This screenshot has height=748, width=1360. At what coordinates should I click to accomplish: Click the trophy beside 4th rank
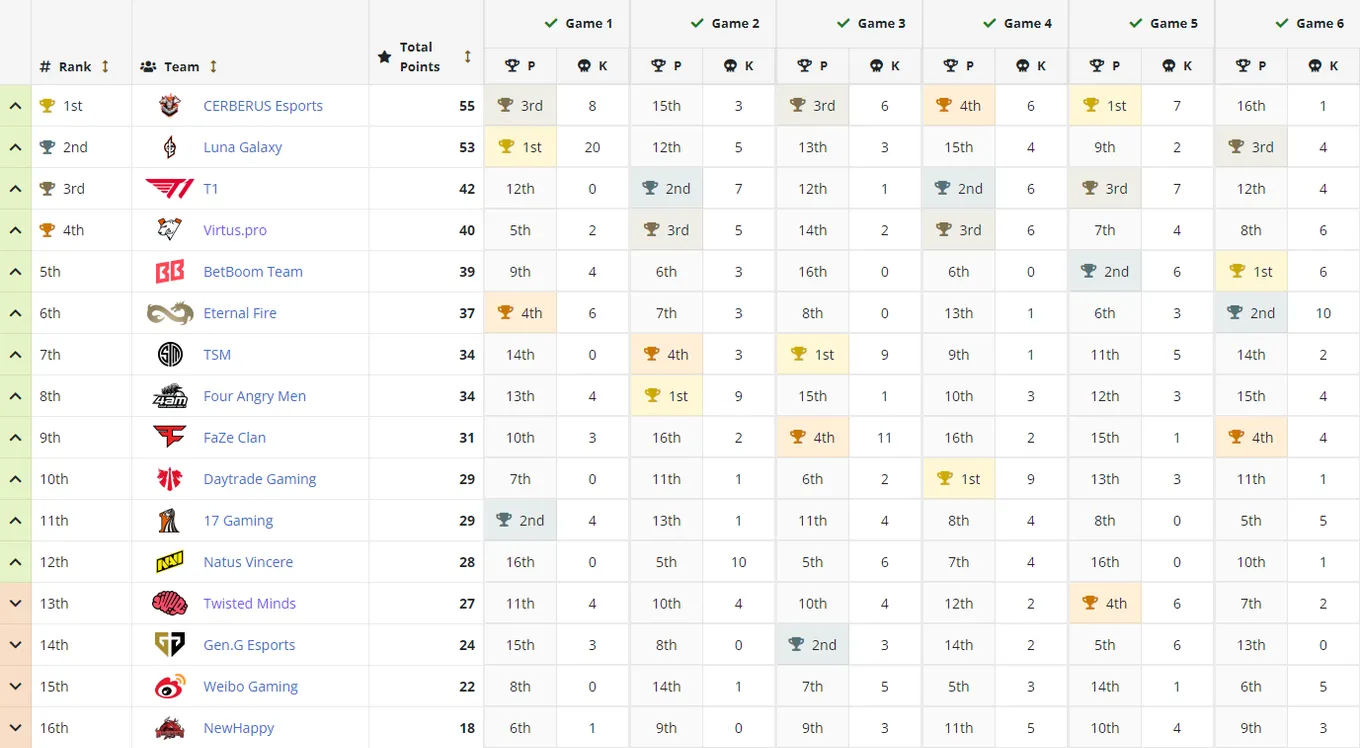coord(47,230)
